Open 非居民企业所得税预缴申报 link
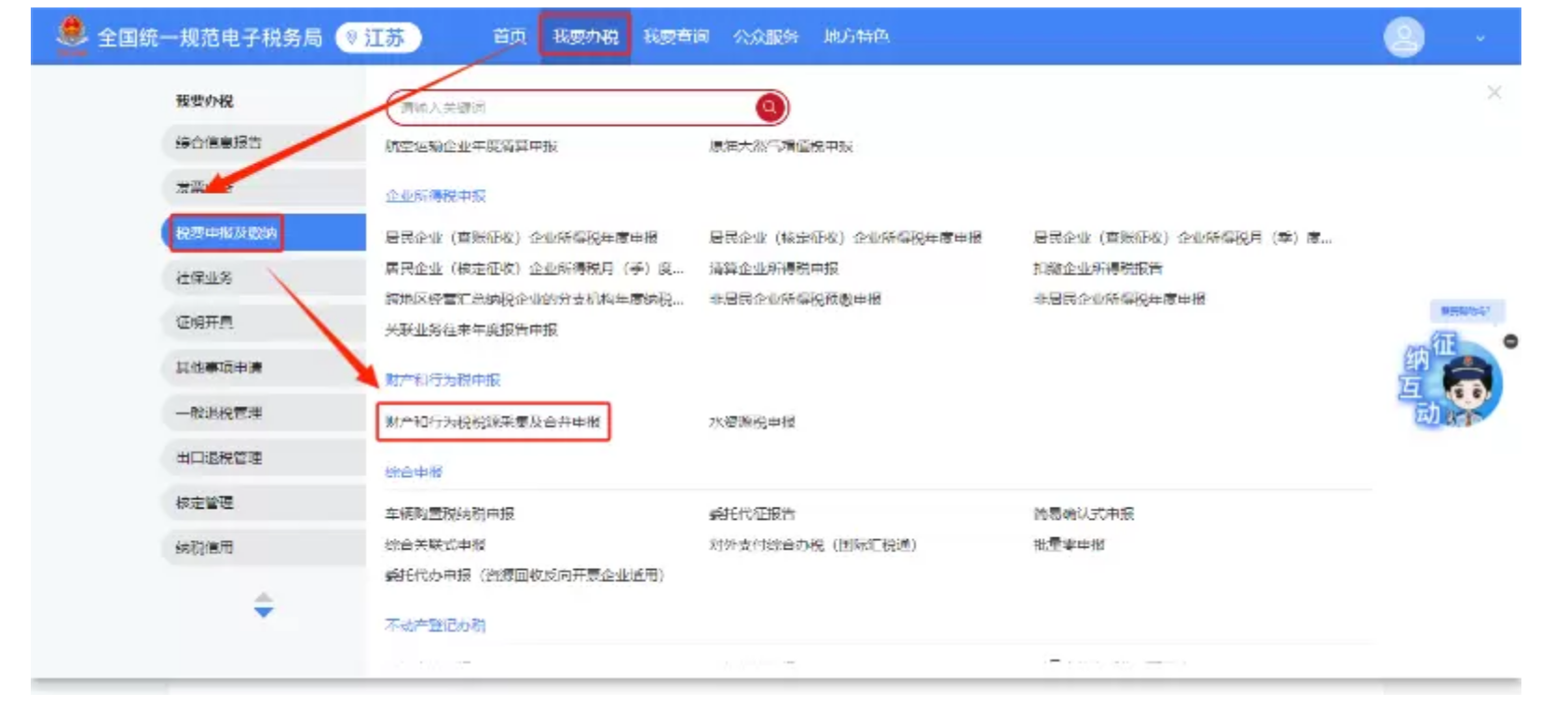The height and width of the screenshot is (706, 1568). (795, 299)
